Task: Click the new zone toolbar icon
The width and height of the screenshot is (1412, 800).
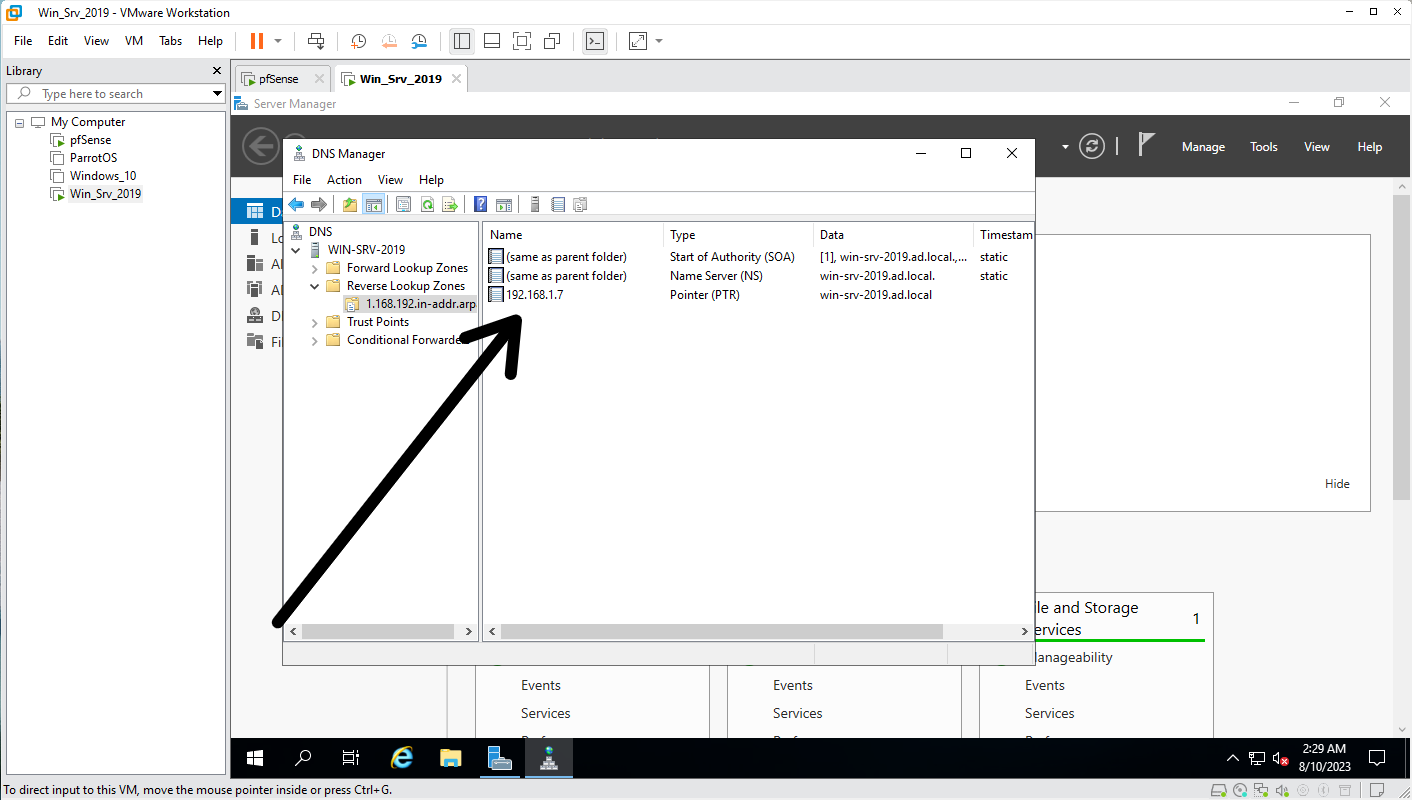Action: point(580,204)
